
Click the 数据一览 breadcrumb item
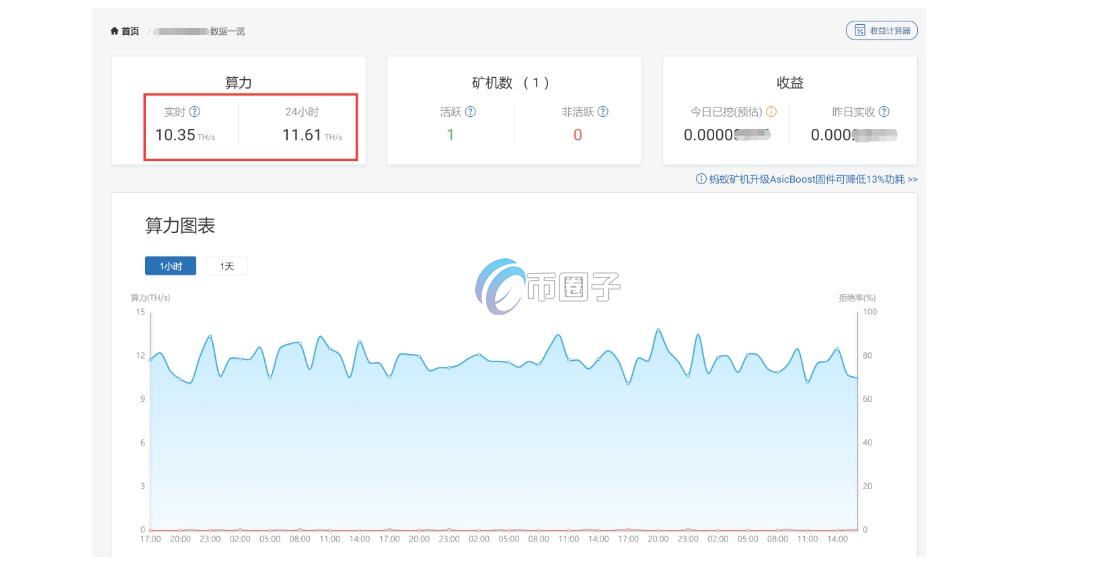[227, 31]
